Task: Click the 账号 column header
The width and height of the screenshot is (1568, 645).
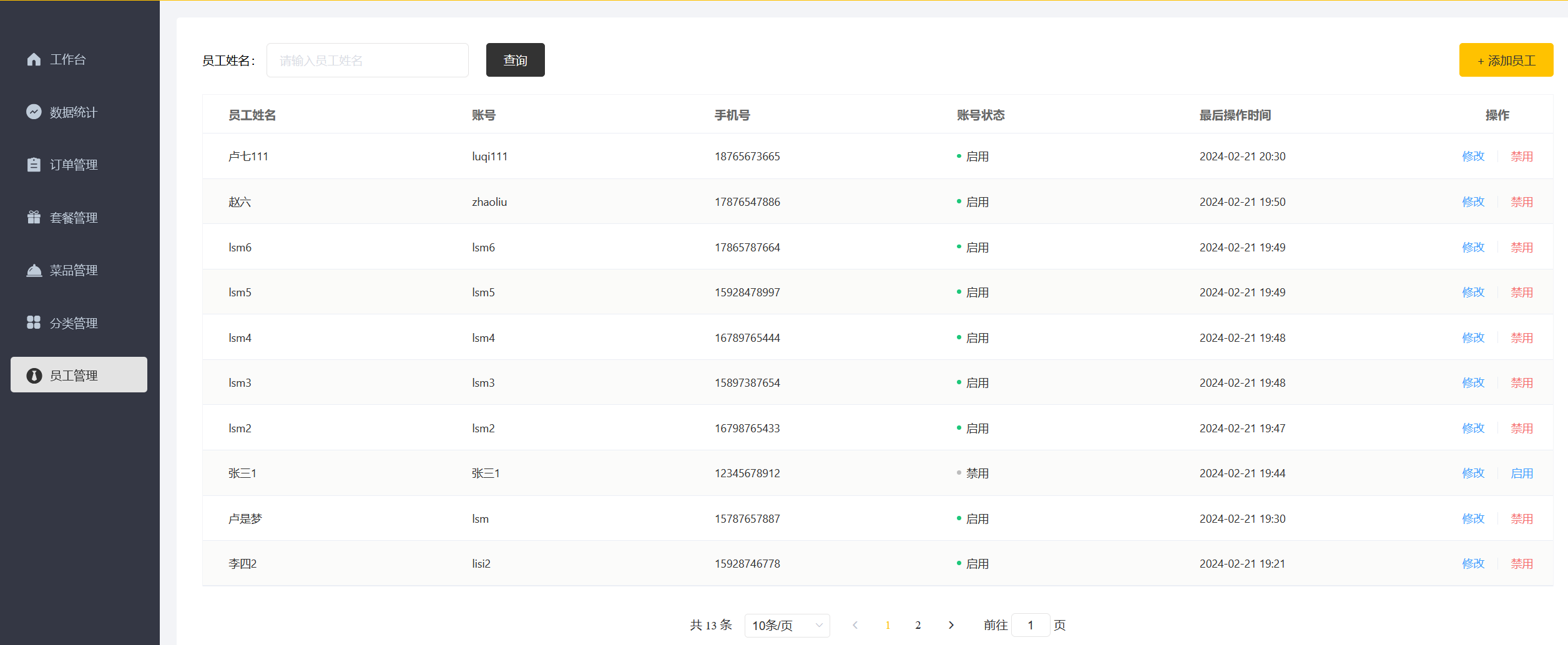Action: click(484, 115)
